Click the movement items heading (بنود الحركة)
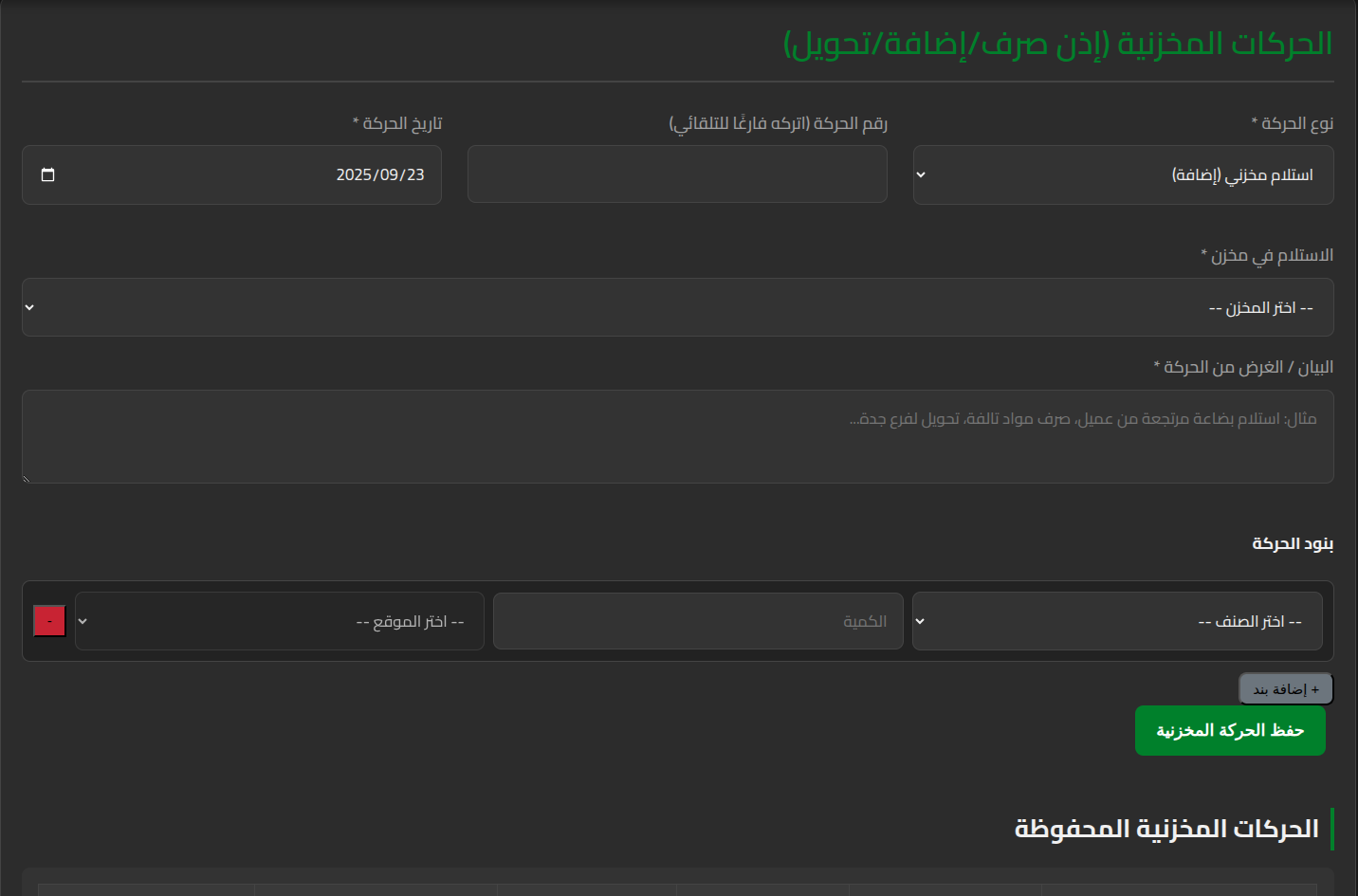 (1293, 543)
